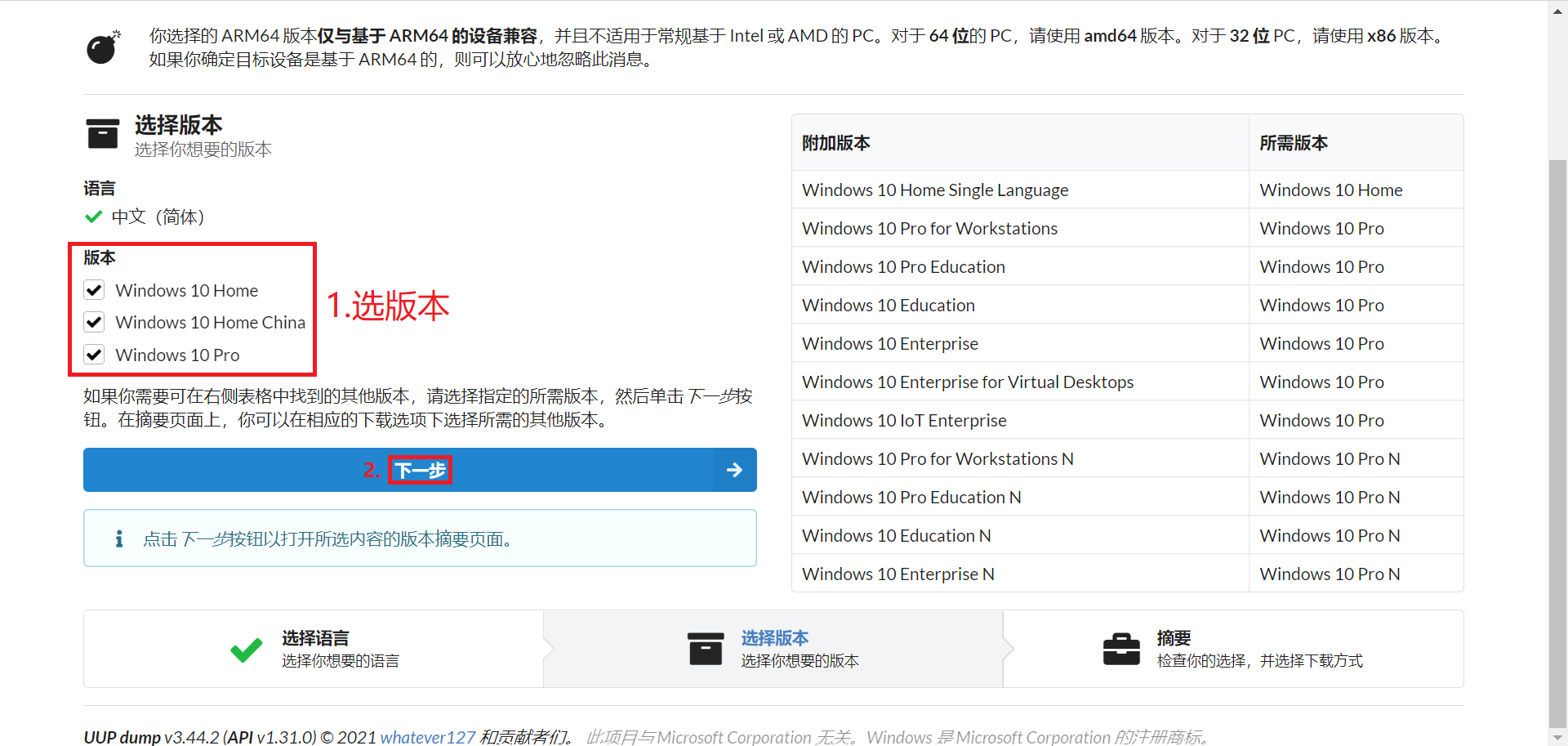Click the Windows 10 Pro label in 版本 list
Viewport: 1568px width, 746px height.
click(177, 355)
